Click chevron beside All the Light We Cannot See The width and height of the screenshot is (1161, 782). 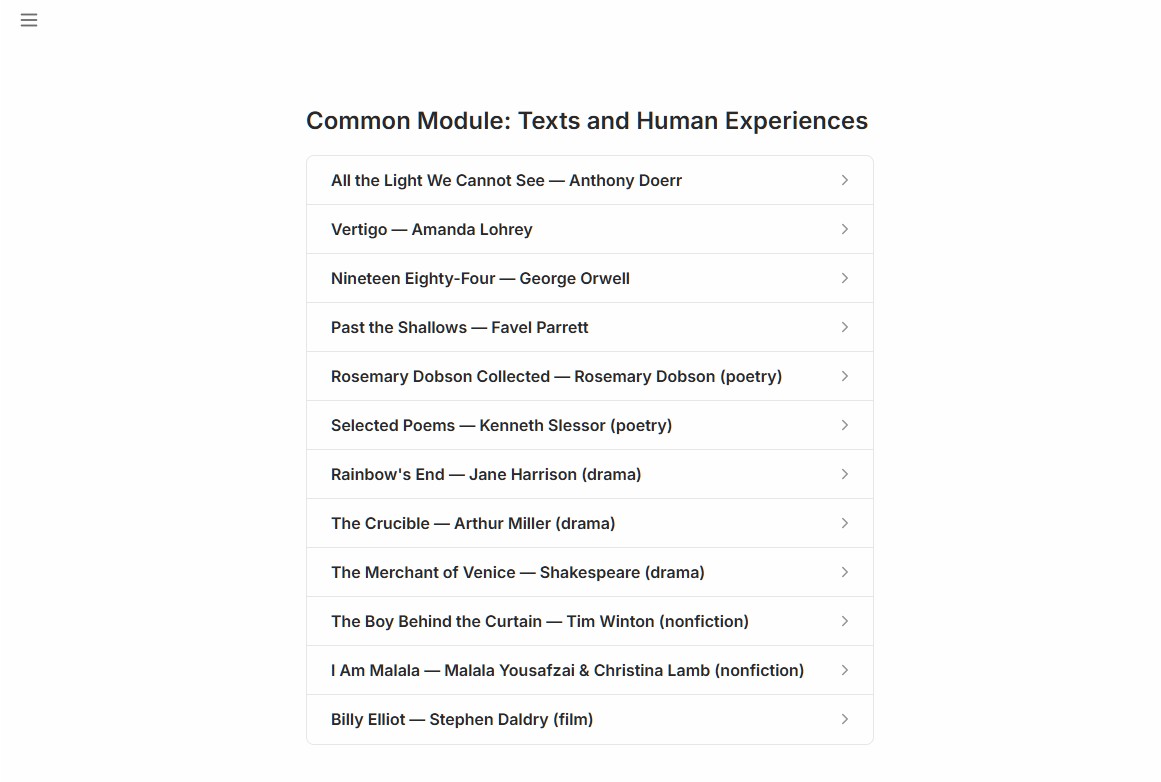[845, 180]
